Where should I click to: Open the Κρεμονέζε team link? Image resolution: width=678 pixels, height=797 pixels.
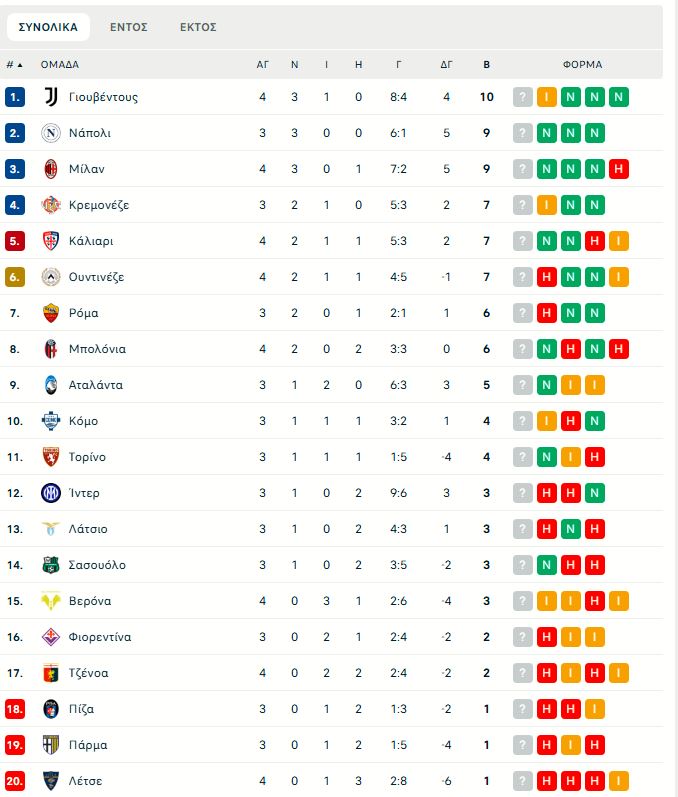99,205
